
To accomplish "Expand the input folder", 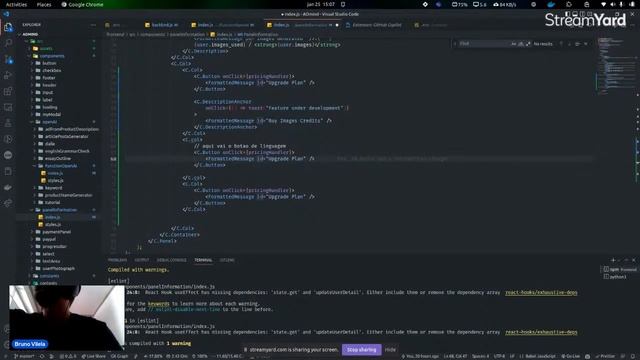I will pos(48,93).
